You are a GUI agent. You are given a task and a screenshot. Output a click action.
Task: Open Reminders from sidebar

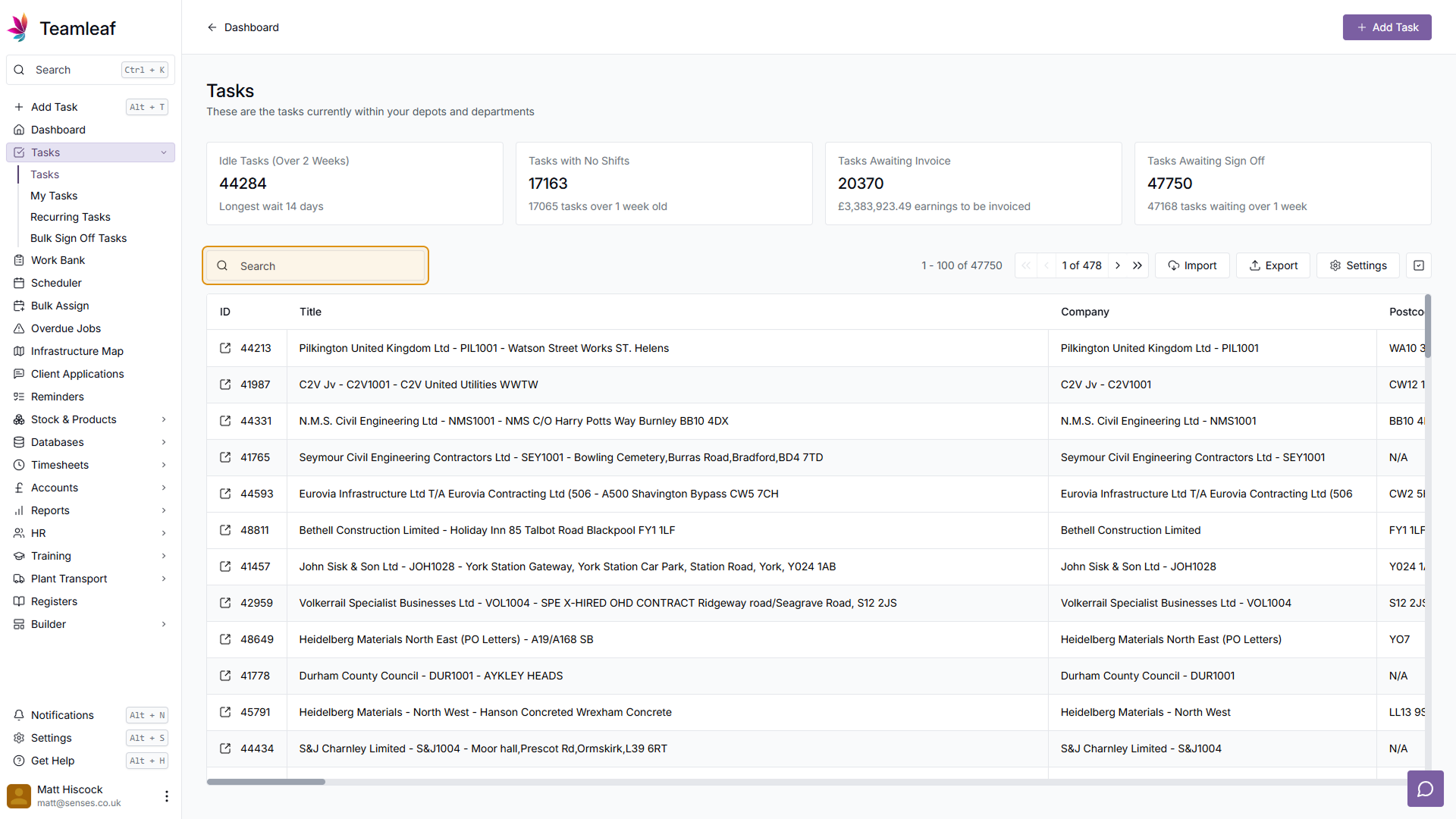[x=90, y=397]
